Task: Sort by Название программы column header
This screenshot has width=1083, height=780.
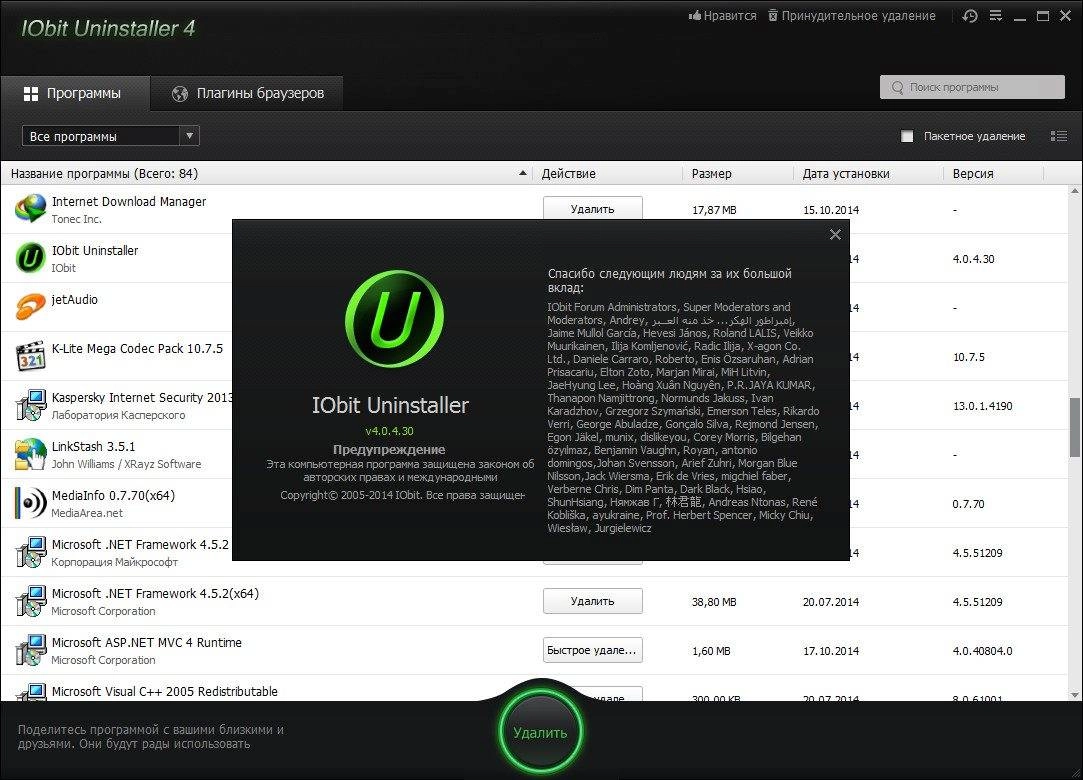Action: (266, 173)
